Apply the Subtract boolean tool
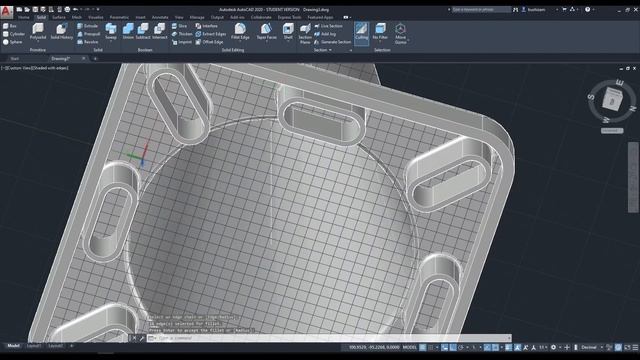 pos(143,31)
